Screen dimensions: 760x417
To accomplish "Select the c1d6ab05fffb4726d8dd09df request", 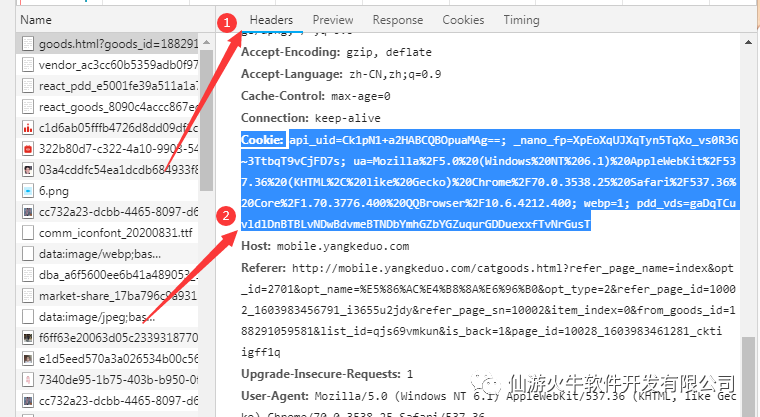I will coord(109,128).
